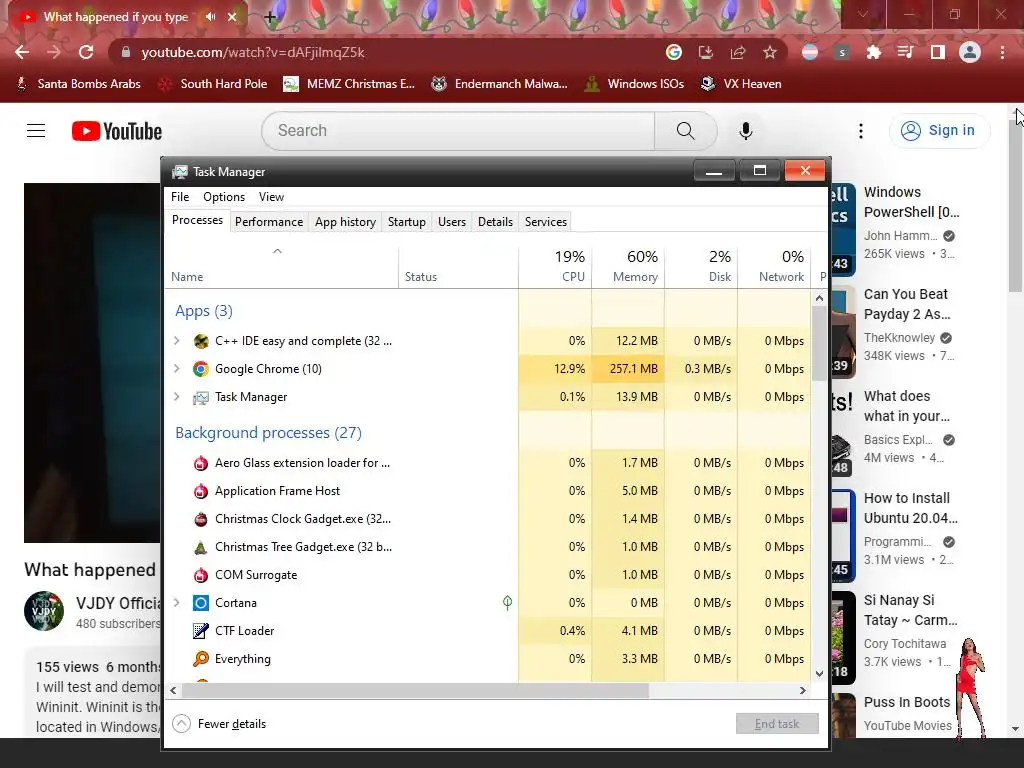Open the View menu in Task Manager
This screenshot has width=1024, height=768.
click(271, 197)
